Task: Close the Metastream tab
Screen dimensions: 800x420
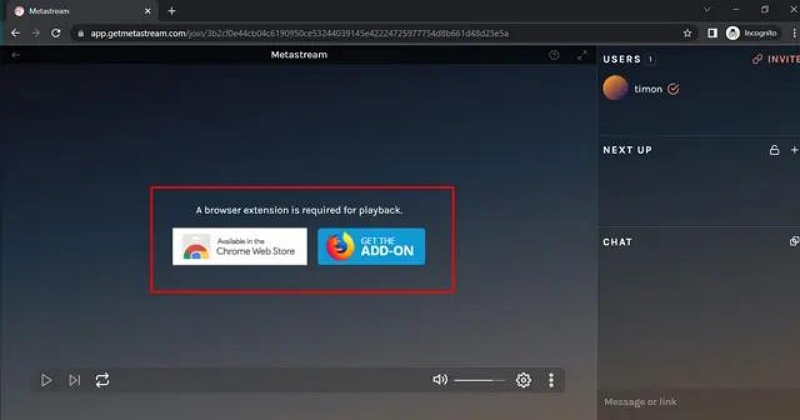Action: coord(147,11)
